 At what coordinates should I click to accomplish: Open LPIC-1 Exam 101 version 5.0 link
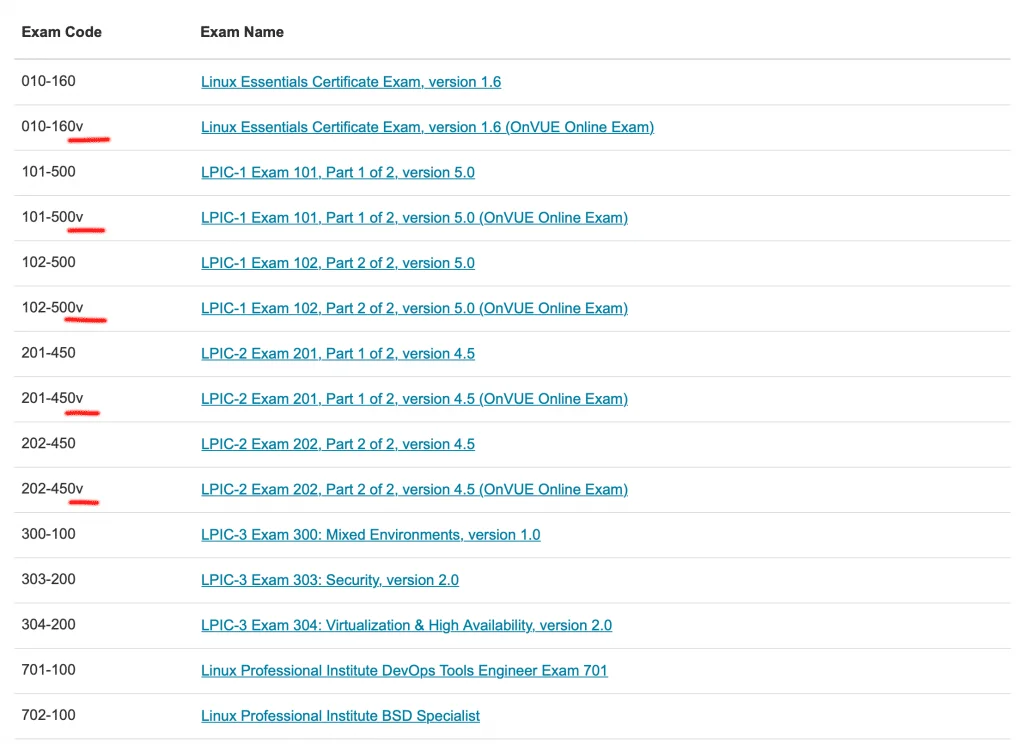[338, 172]
